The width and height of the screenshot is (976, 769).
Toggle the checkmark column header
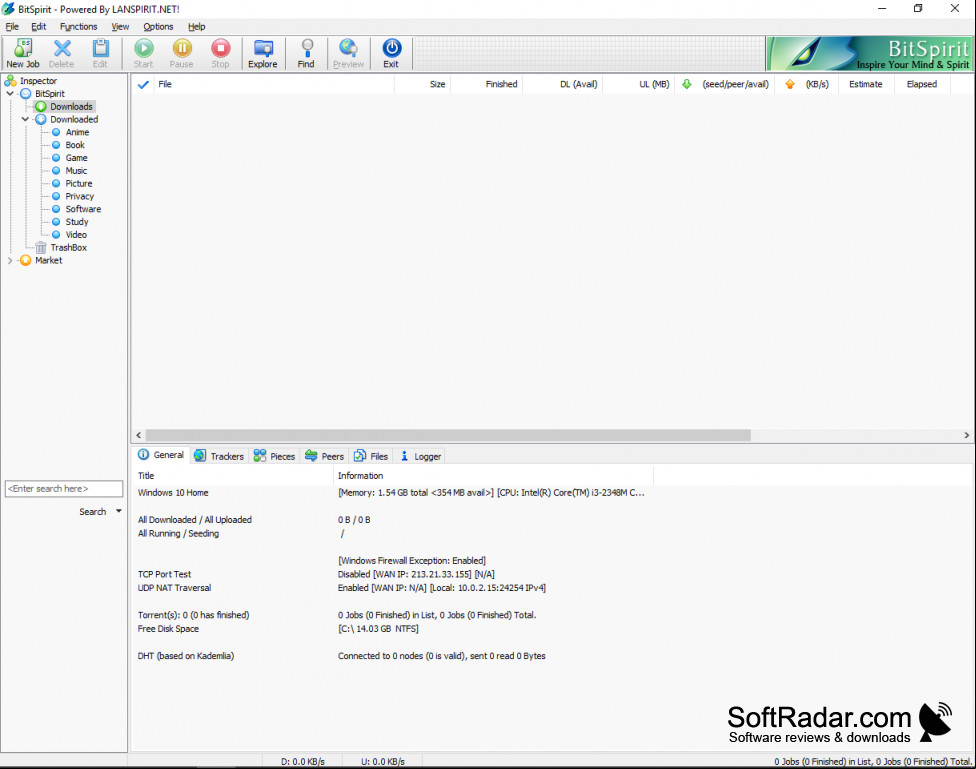(x=143, y=84)
